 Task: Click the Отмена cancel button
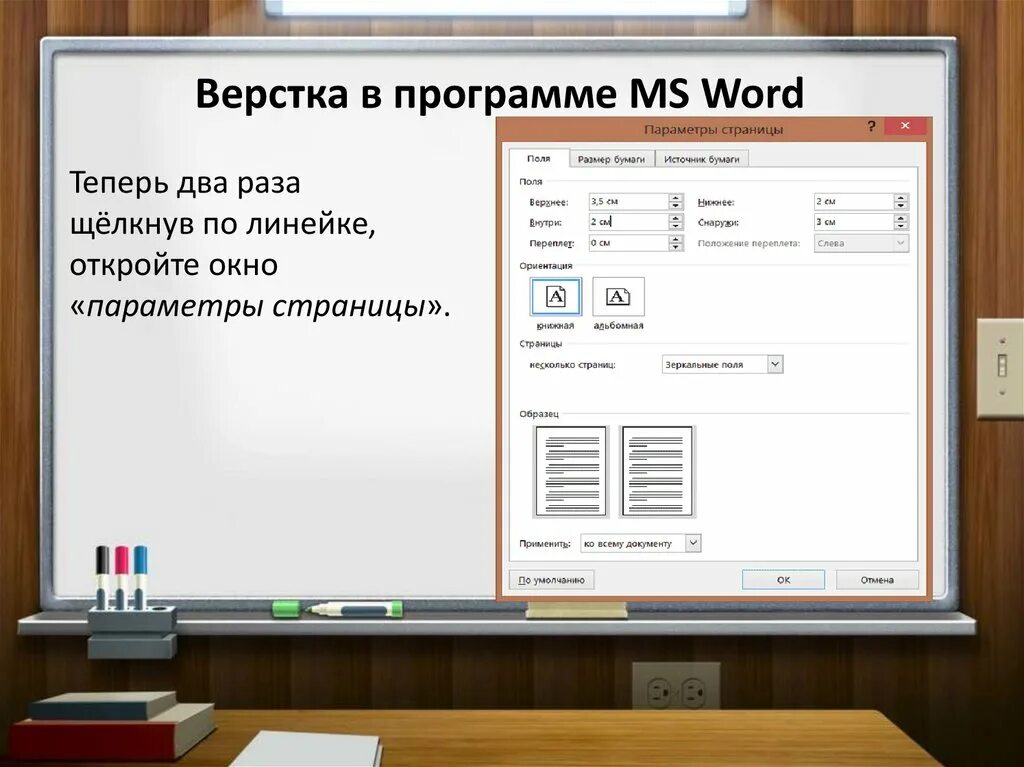coord(876,579)
